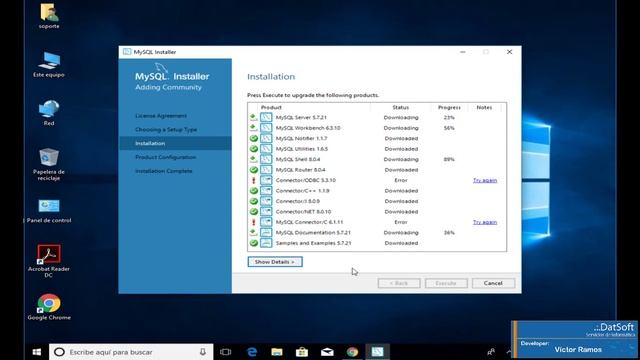Viewport: 640px width, 360px height.
Task: Launch Acrobat Reader DC from desktop
Action: [49, 261]
